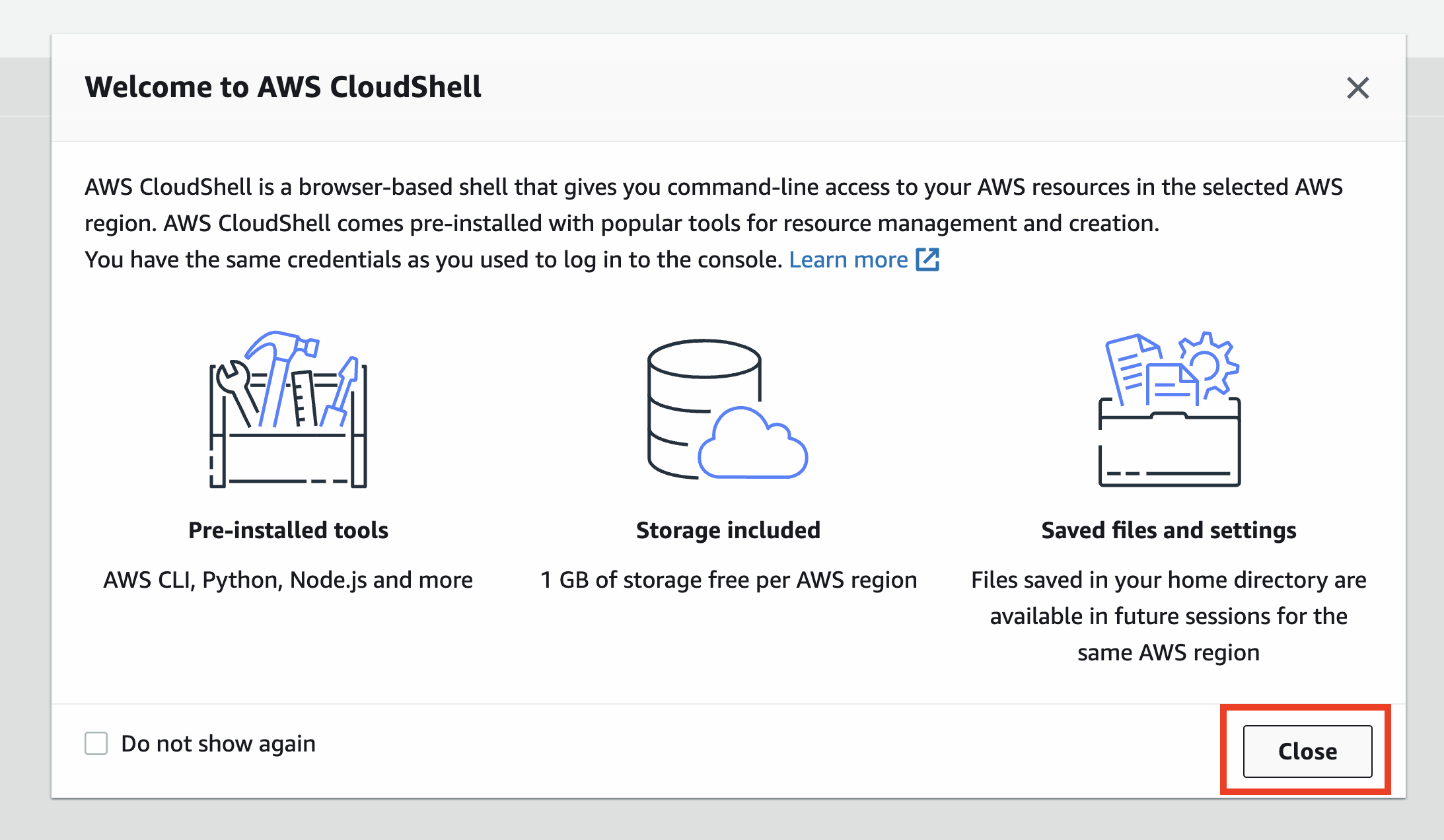Click the same credentials sentence in the intro
The height and width of the screenshot is (840, 1444).
click(x=433, y=260)
